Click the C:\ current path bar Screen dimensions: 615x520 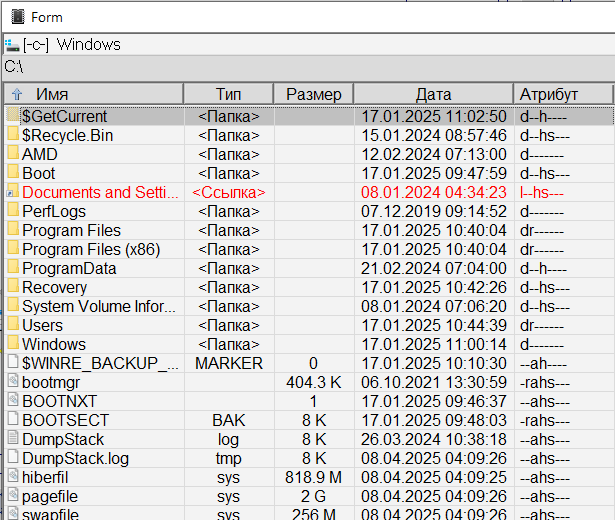pos(300,66)
